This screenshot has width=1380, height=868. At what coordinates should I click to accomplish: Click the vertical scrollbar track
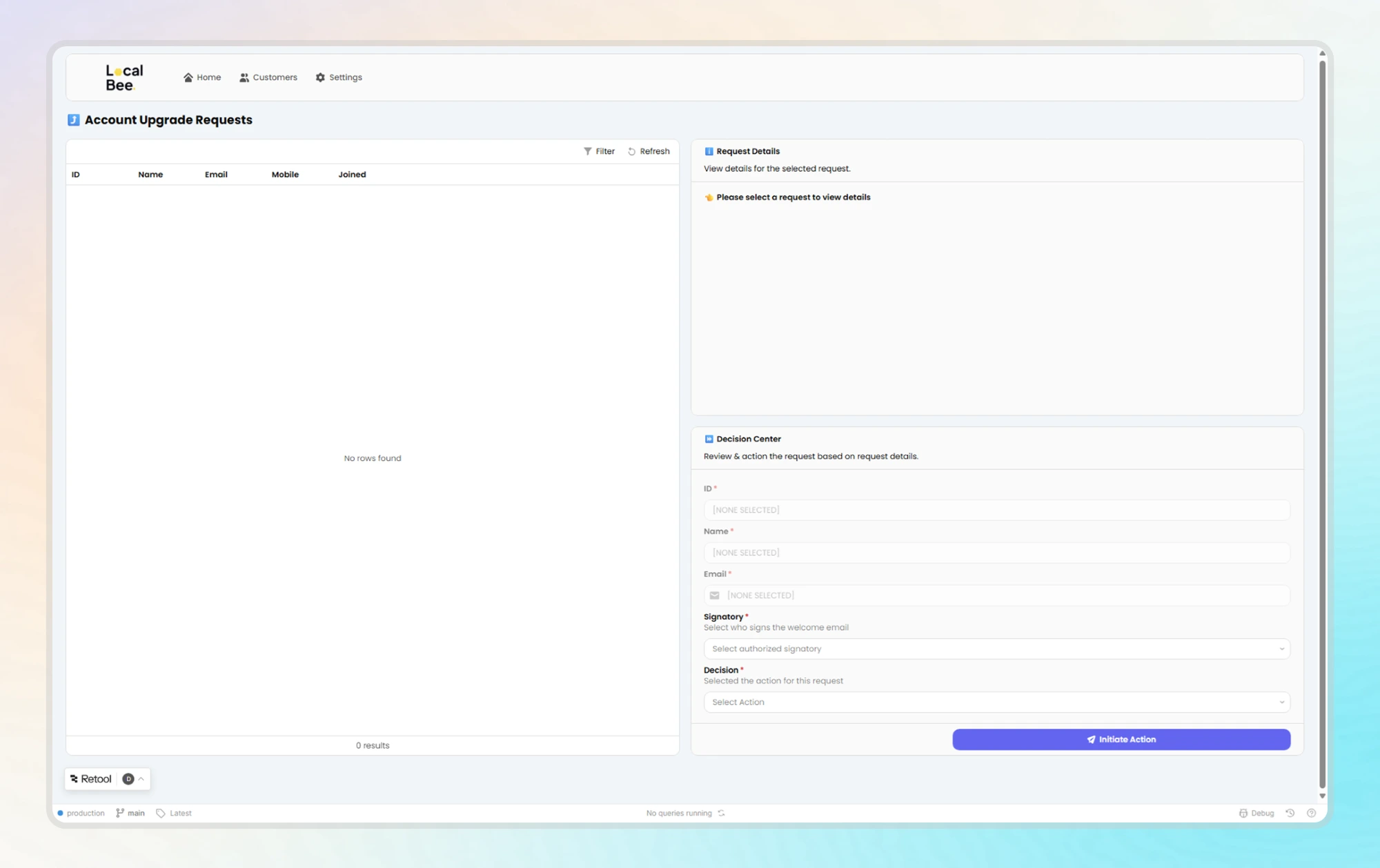pos(1322,424)
